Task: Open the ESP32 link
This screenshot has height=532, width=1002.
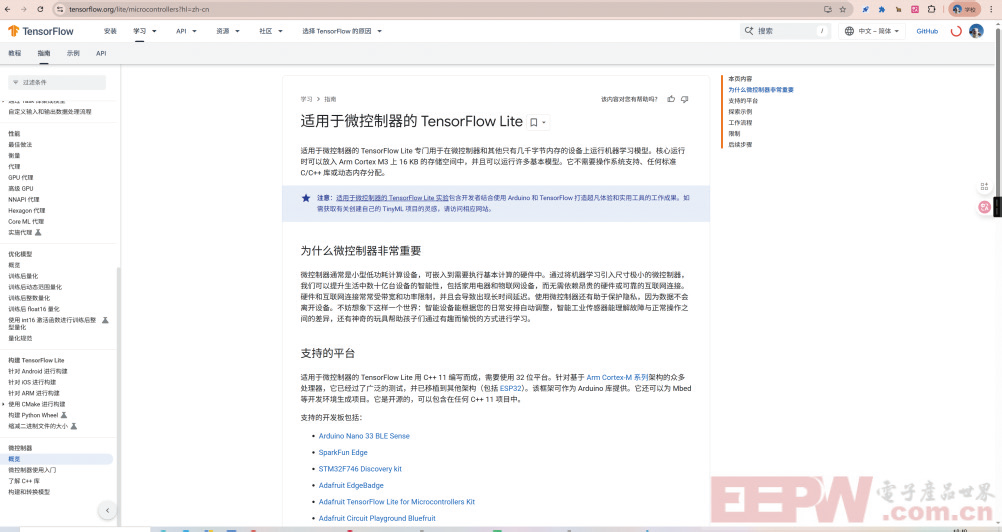Action: pos(510,388)
